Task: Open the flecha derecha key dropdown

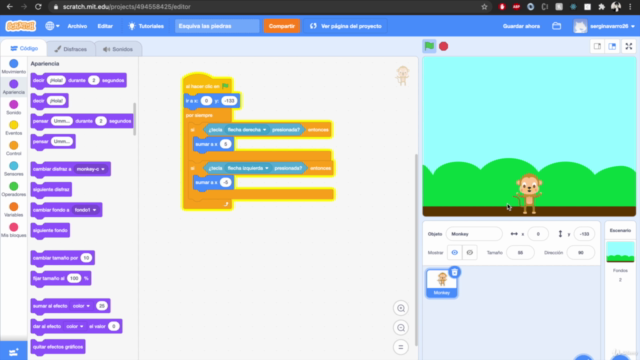Action: 247,130
